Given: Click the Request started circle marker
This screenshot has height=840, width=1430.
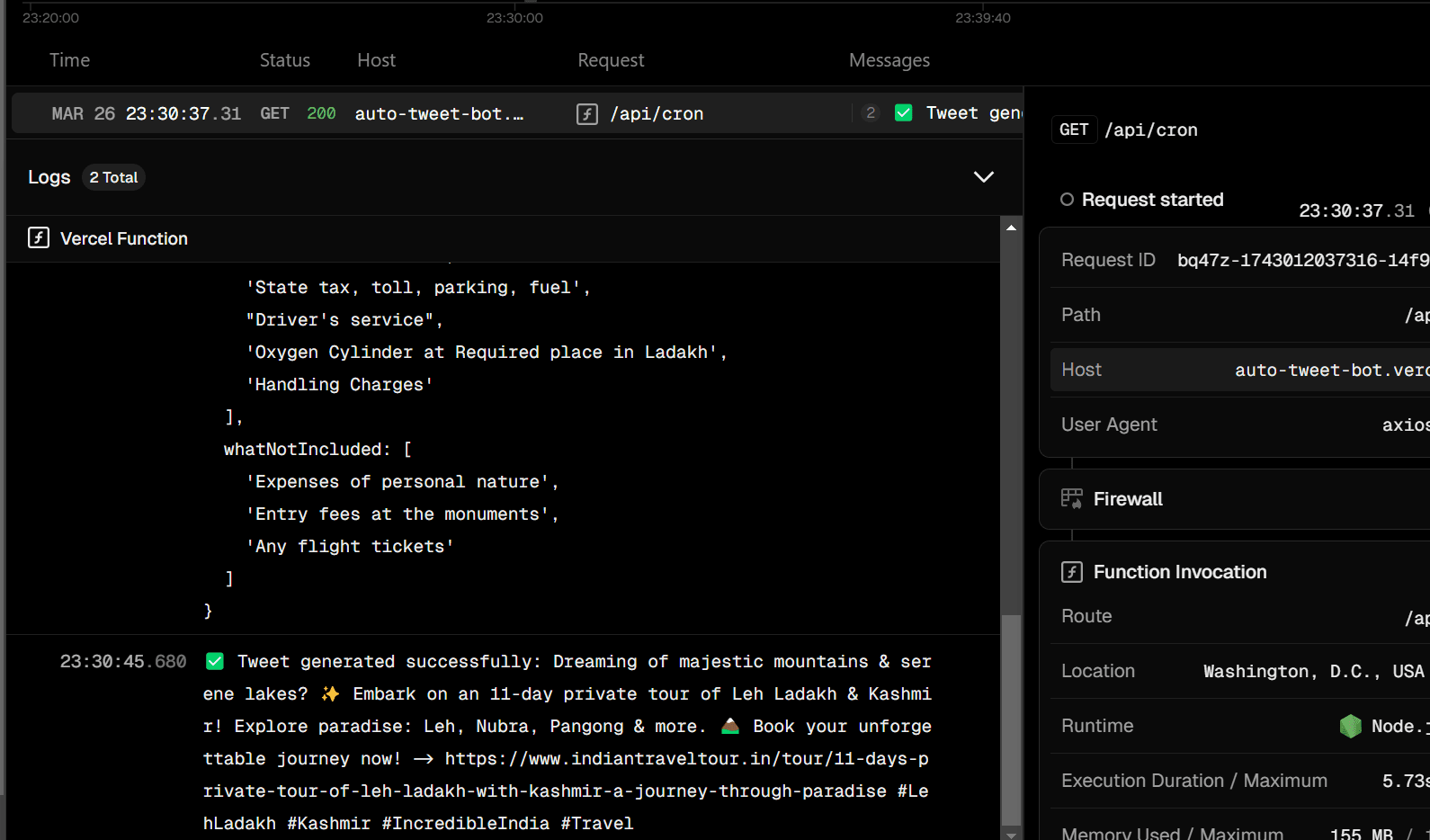Looking at the screenshot, I should click(x=1067, y=200).
